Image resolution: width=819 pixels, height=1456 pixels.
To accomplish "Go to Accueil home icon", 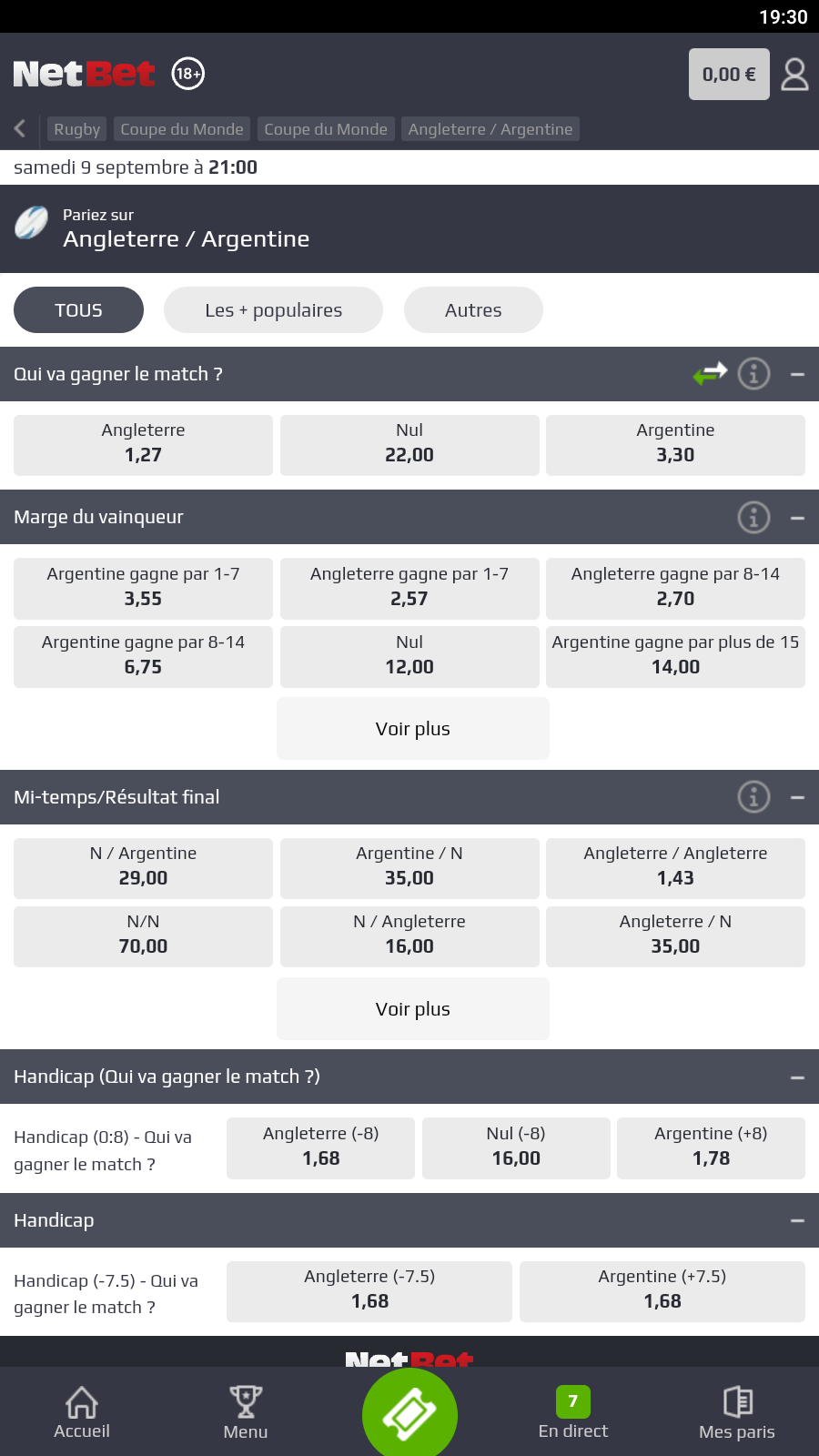I will pos(82,1413).
